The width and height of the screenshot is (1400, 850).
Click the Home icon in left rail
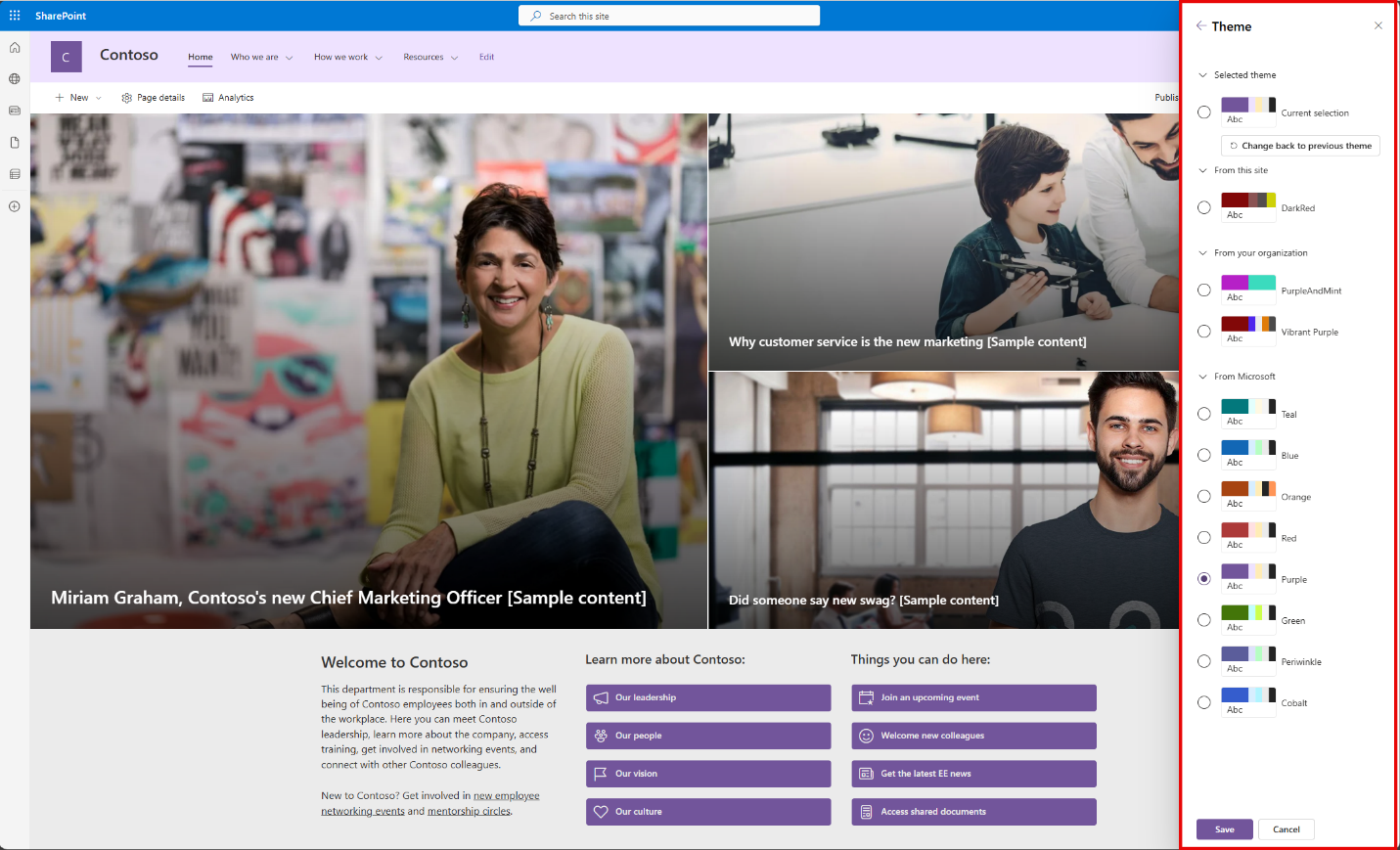(x=15, y=47)
